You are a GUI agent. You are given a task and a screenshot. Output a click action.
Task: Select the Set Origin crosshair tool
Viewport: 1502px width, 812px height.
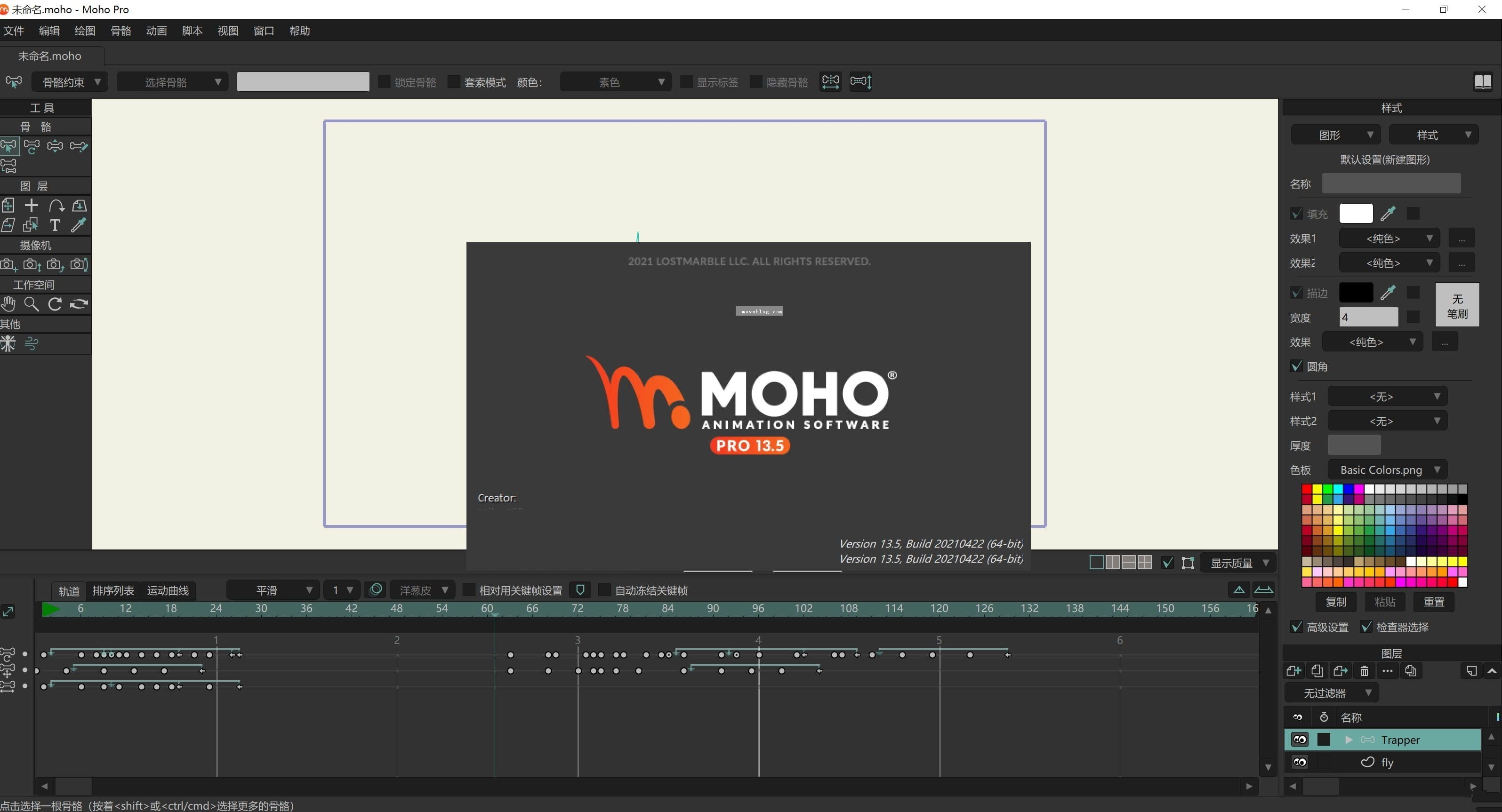(32, 205)
